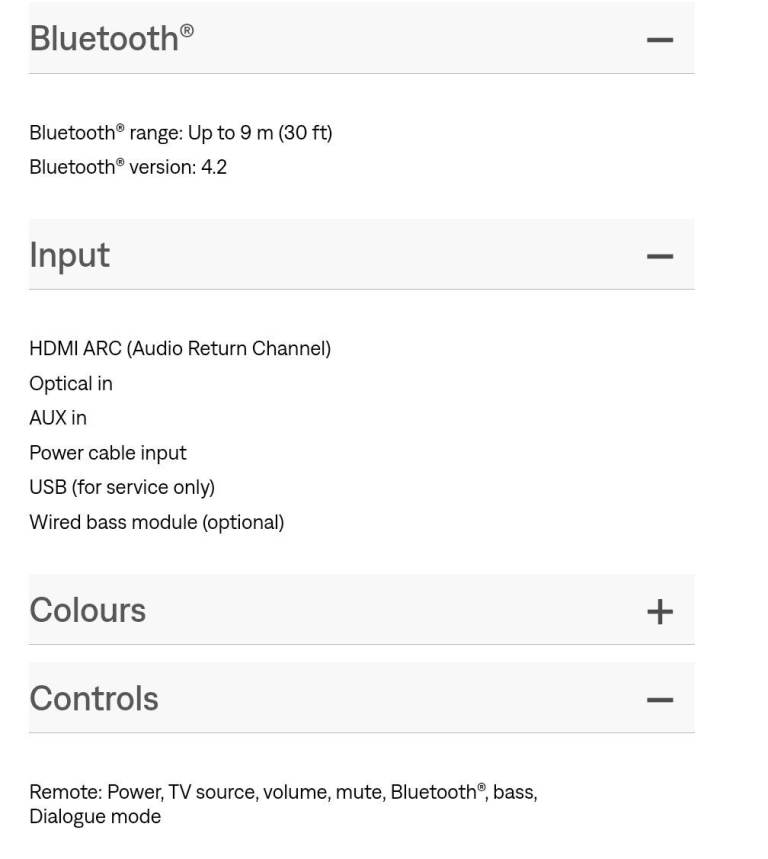Expand Colours using the plus icon
This screenshot has width=768, height=859.
(x=660, y=611)
